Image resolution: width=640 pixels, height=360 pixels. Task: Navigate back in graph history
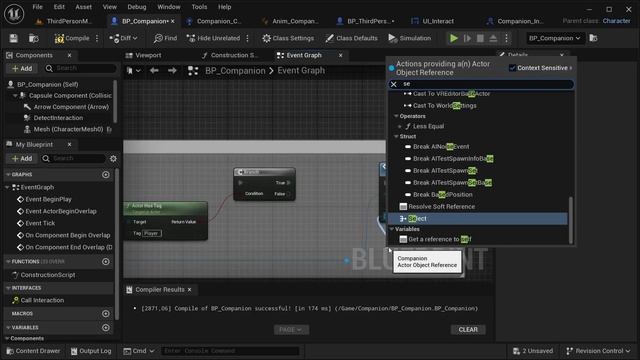pos(154,71)
